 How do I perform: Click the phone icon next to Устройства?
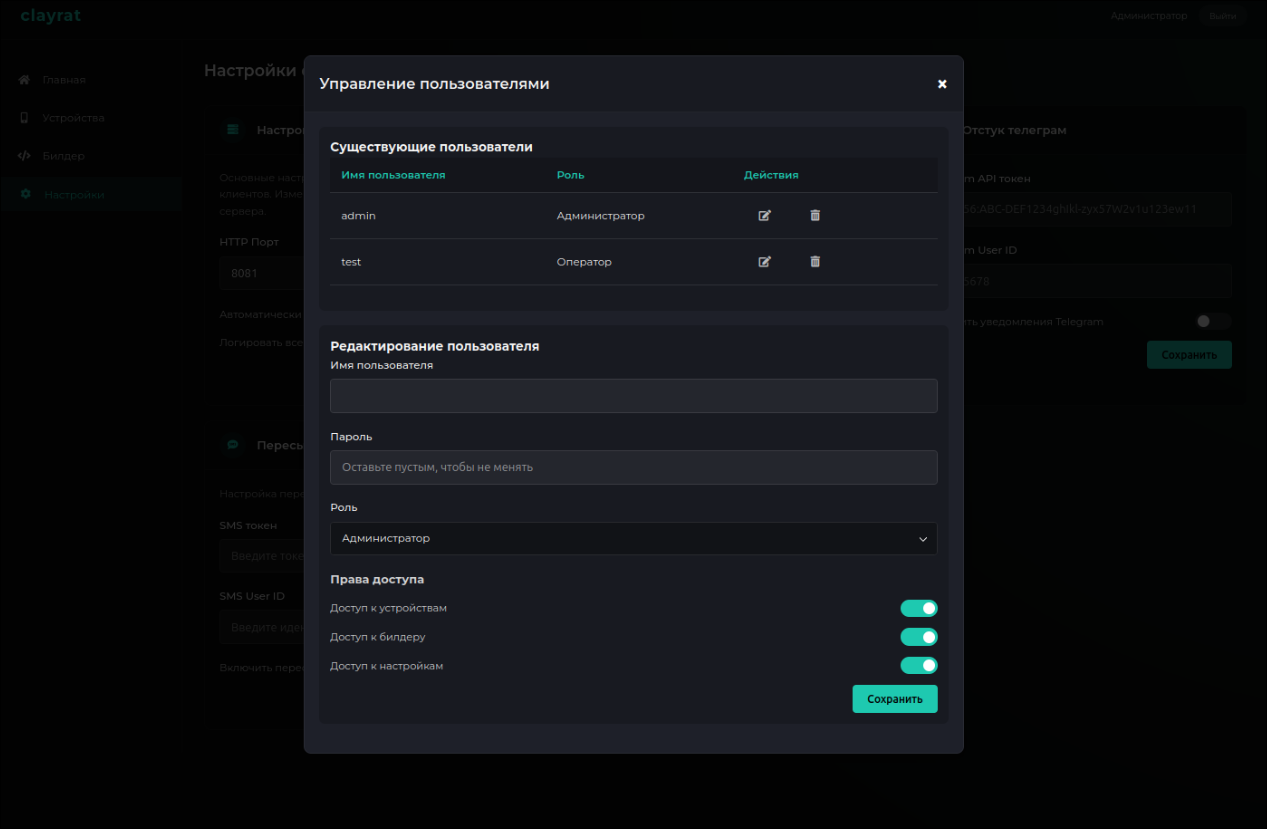point(25,118)
